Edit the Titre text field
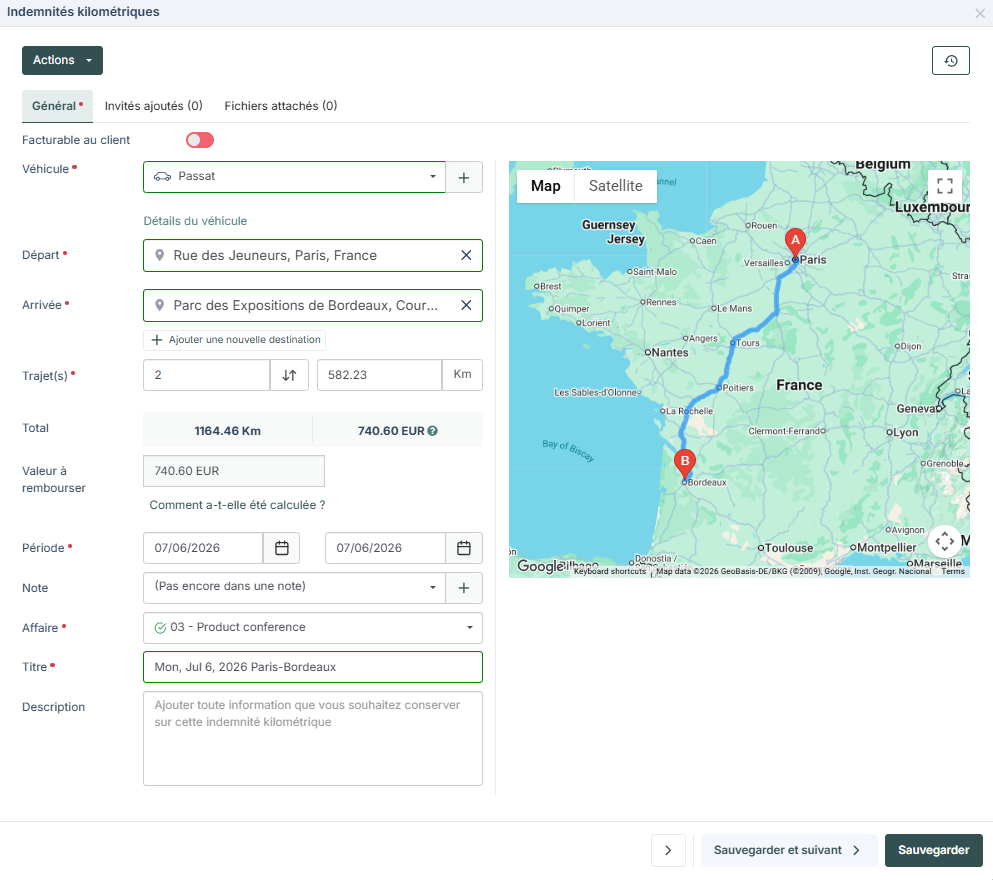 pyautogui.click(x=313, y=667)
